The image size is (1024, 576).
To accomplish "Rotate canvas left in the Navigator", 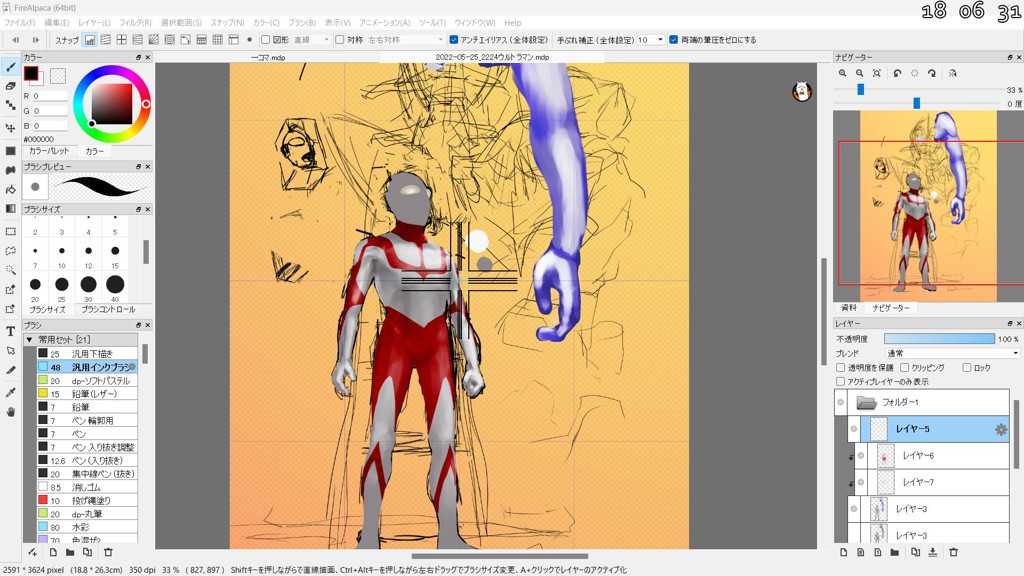I will [x=897, y=73].
